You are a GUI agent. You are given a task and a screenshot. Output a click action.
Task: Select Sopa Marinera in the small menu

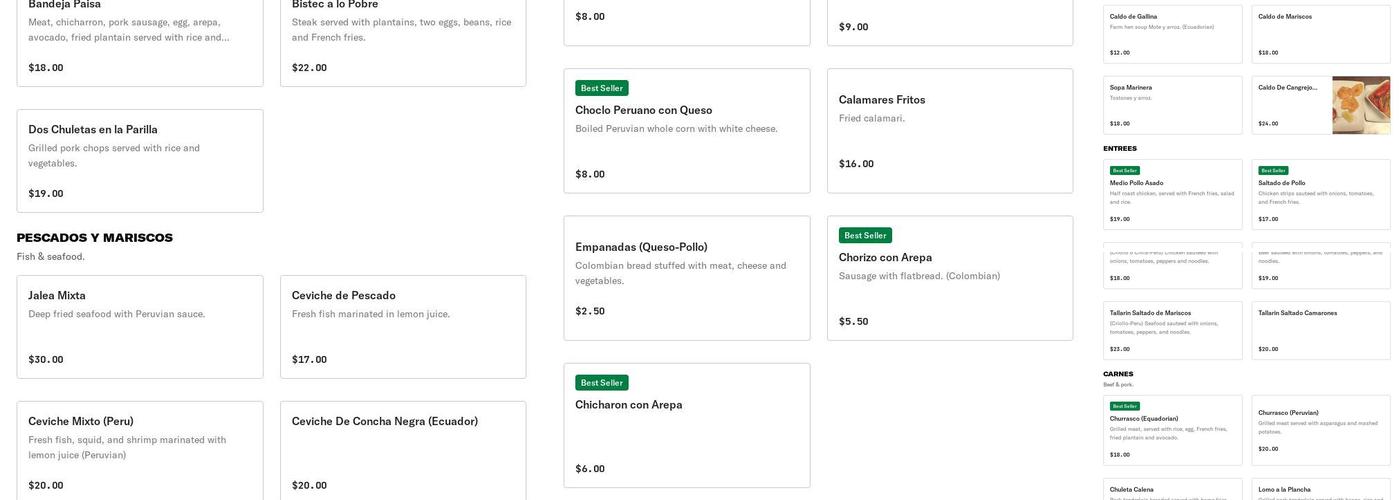[x=1173, y=105]
